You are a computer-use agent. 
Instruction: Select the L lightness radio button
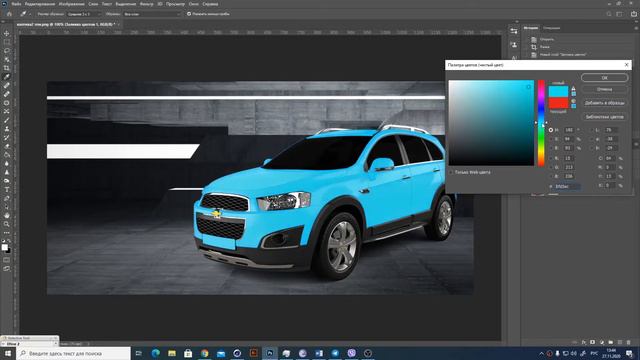pos(592,130)
